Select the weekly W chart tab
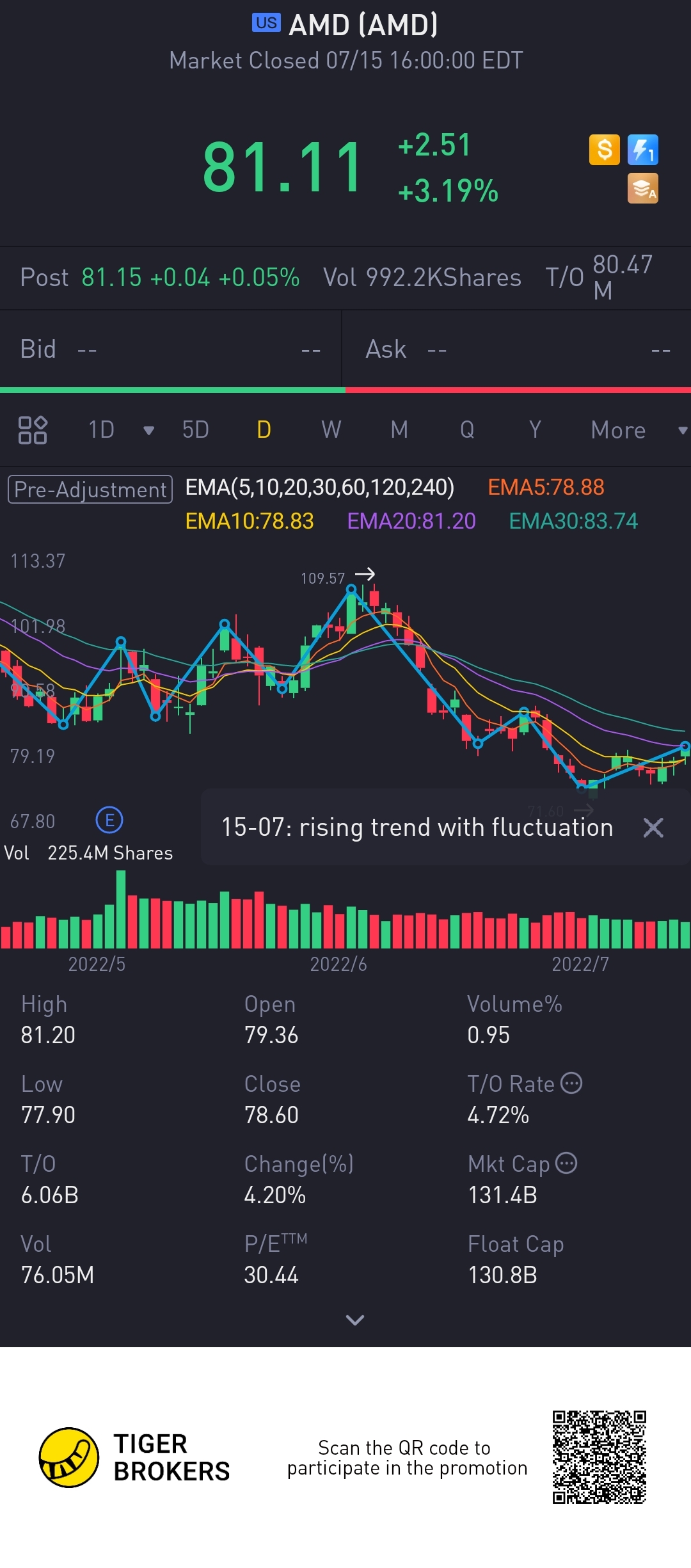Viewport: 691px width, 1568px height. click(x=331, y=430)
